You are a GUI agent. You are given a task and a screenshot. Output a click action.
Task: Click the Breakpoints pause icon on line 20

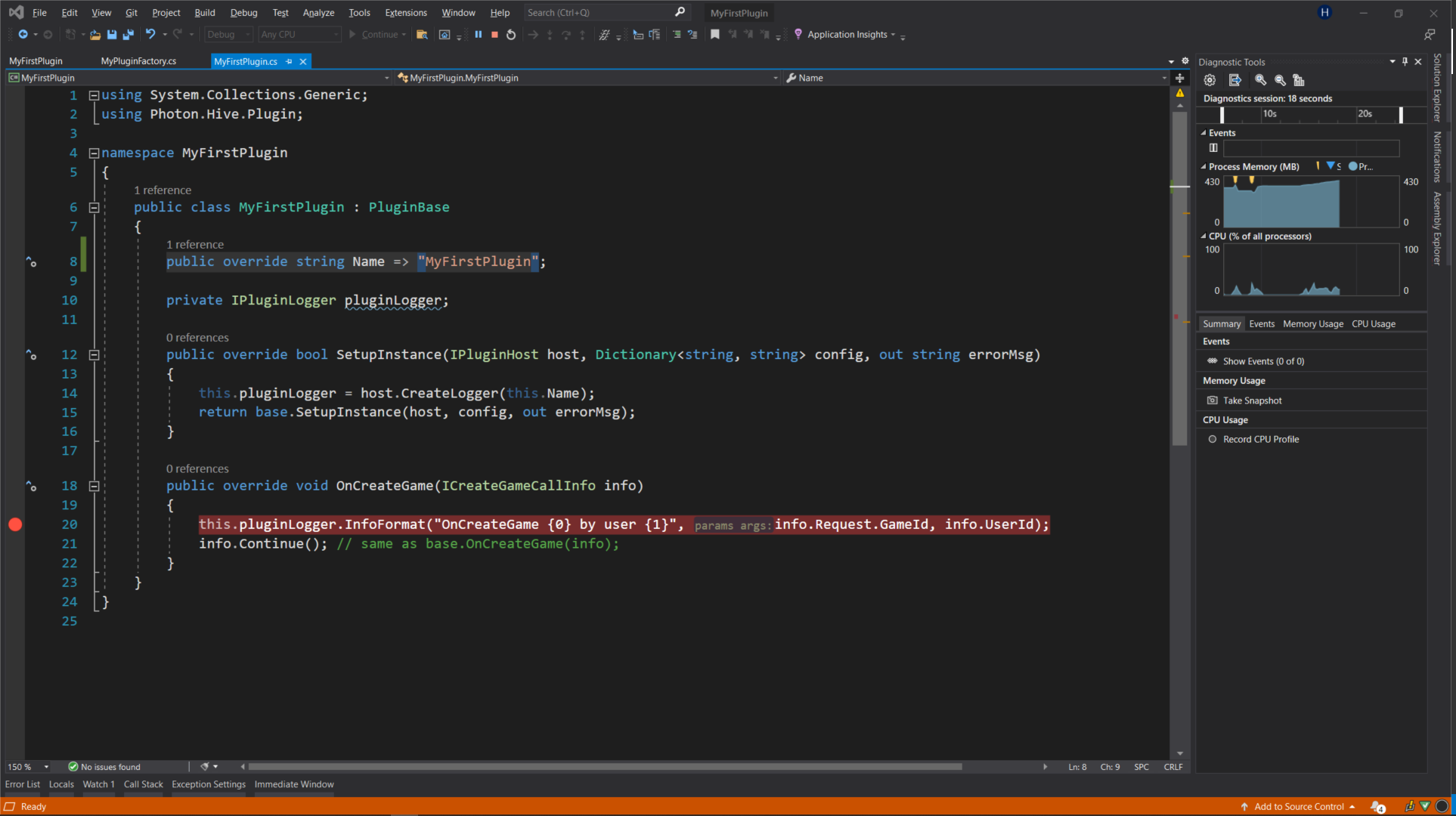point(15,524)
